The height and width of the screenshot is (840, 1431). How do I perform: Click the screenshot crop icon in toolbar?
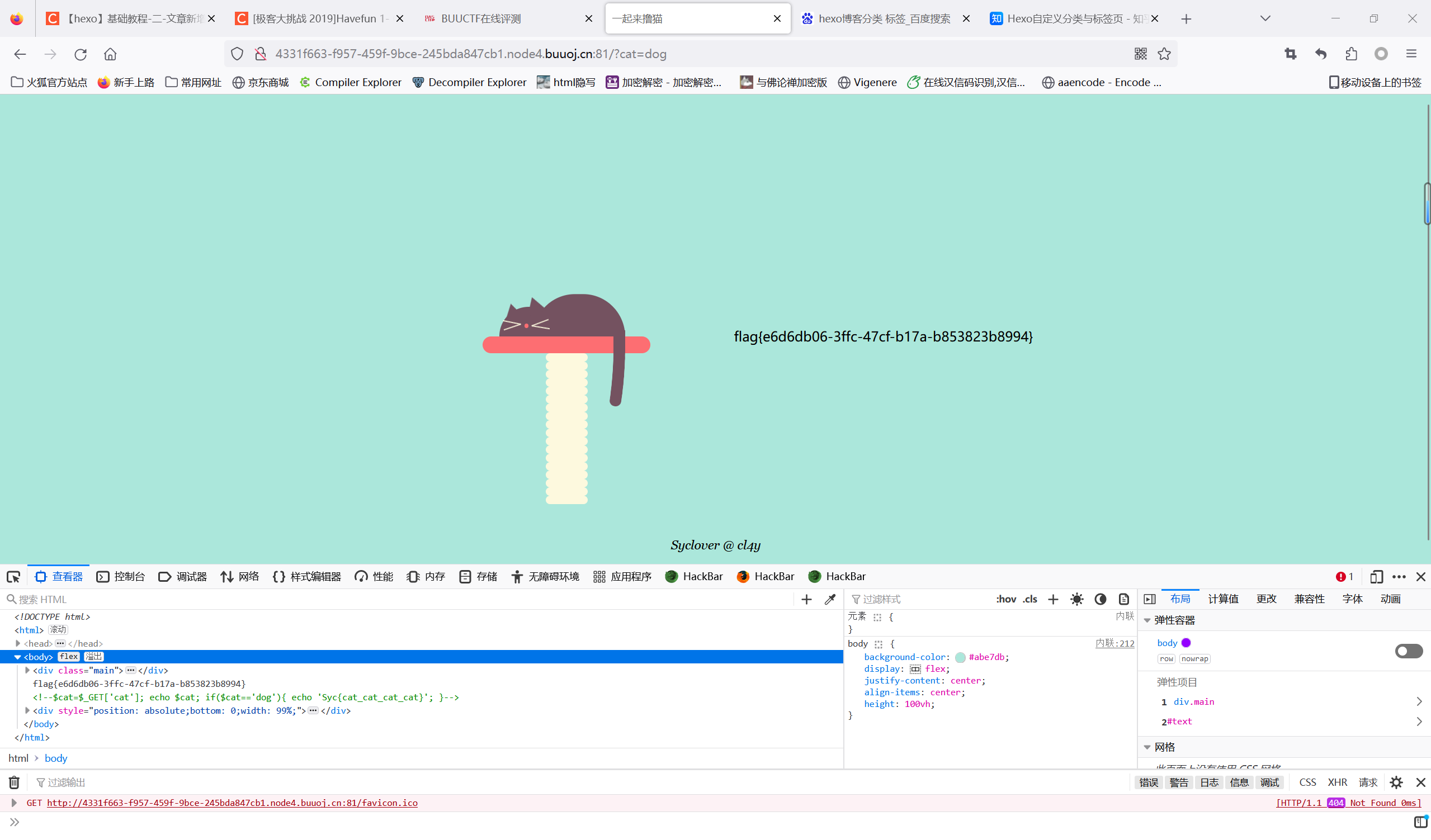[1290, 54]
